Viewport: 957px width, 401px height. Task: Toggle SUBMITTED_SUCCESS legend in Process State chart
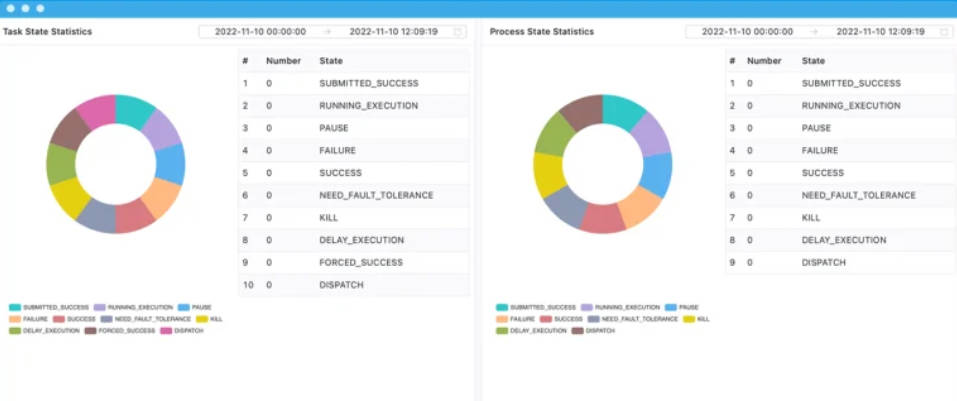point(536,308)
